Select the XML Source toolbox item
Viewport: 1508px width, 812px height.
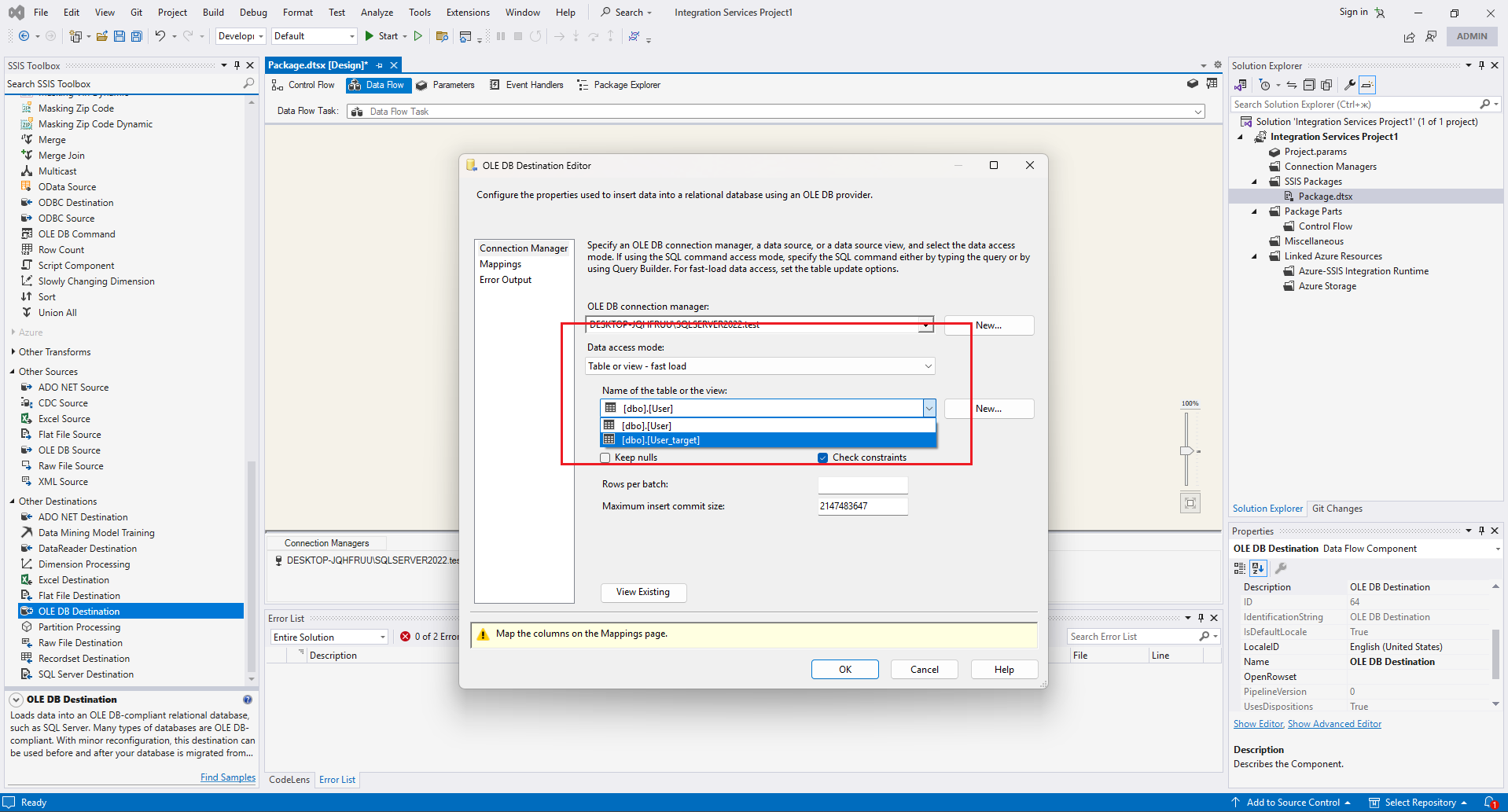pyautogui.click(x=63, y=482)
